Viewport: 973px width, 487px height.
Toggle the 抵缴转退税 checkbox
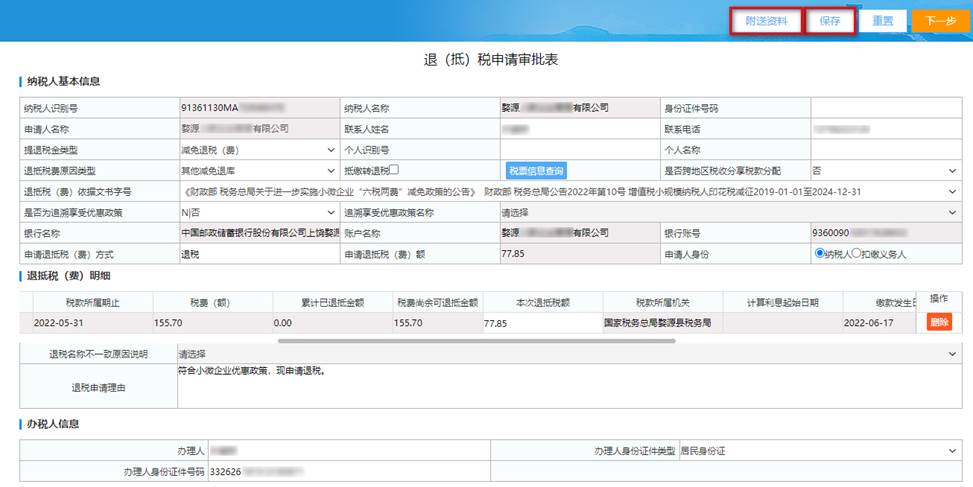tap(394, 170)
